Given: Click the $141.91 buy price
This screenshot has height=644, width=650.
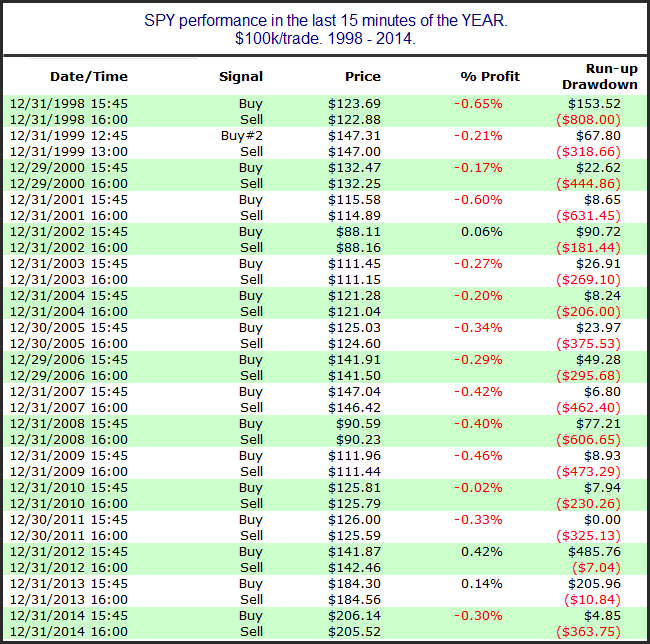Looking at the screenshot, I should (354, 360).
